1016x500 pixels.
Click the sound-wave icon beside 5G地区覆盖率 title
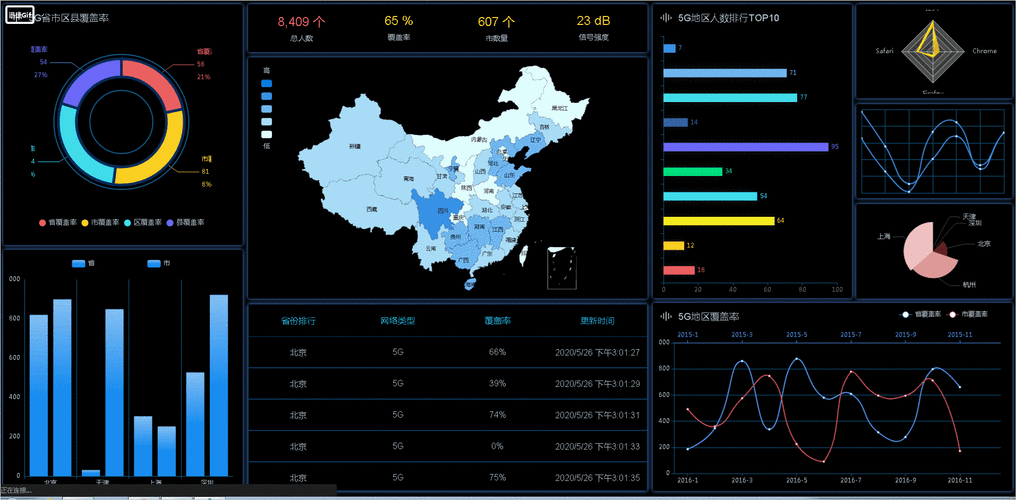pos(666,317)
